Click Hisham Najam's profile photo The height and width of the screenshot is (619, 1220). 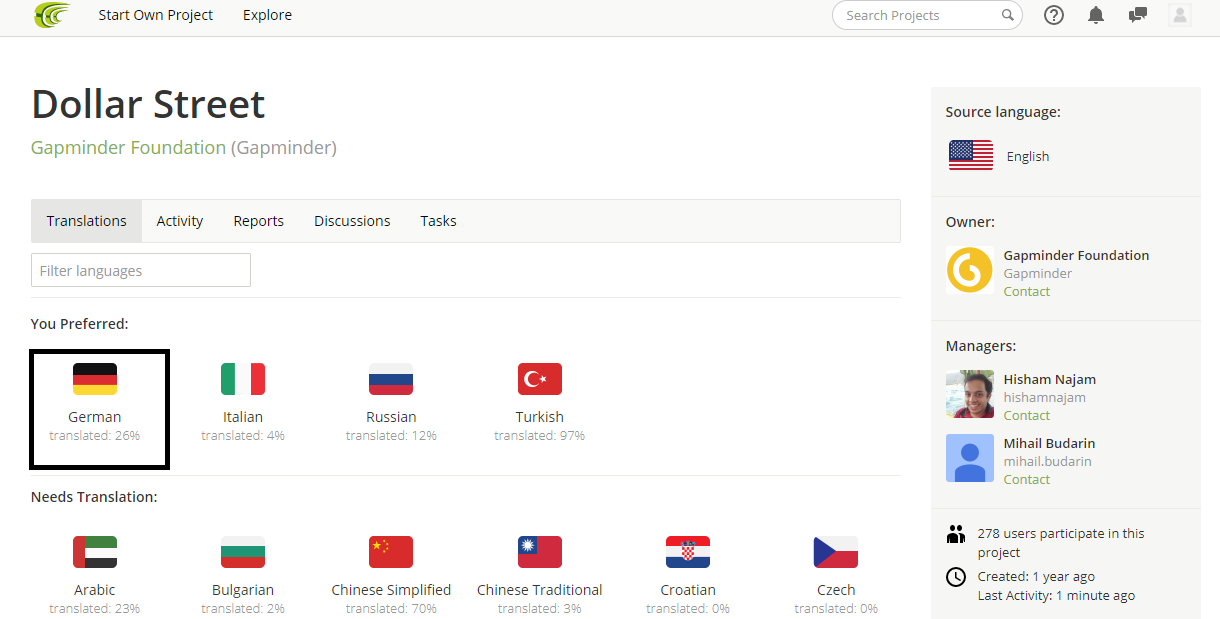click(970, 394)
